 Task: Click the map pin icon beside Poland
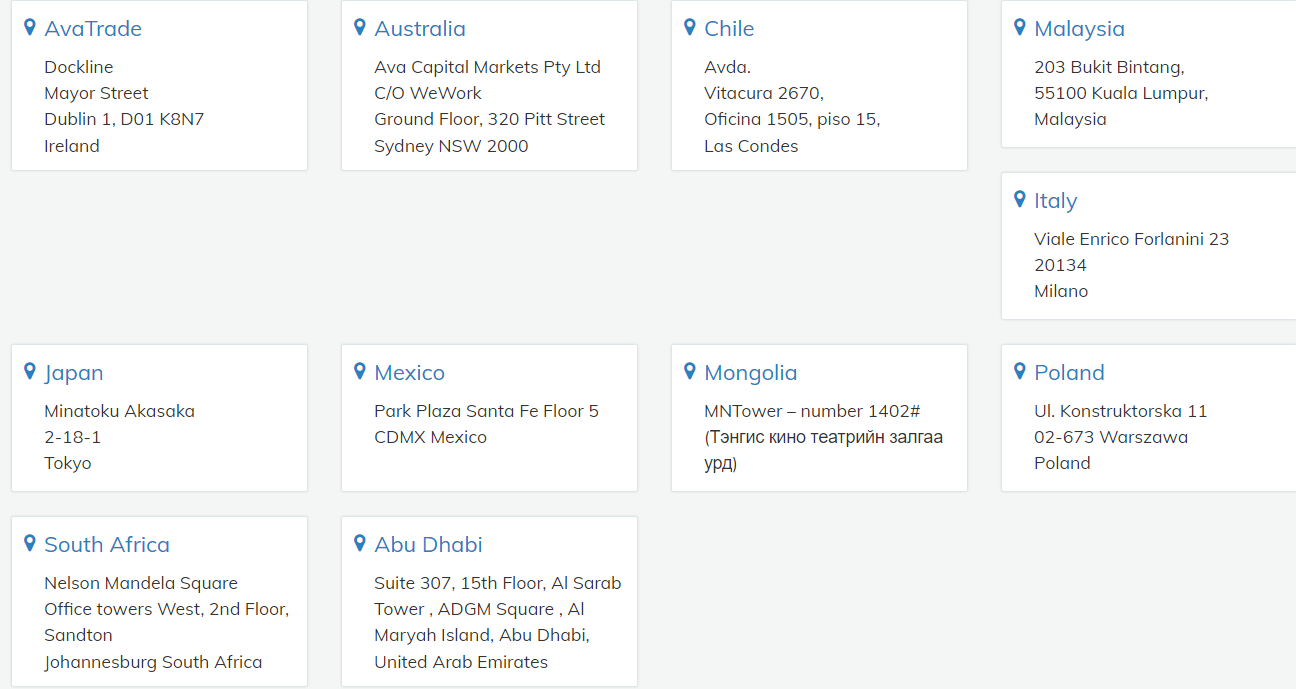(x=1020, y=371)
